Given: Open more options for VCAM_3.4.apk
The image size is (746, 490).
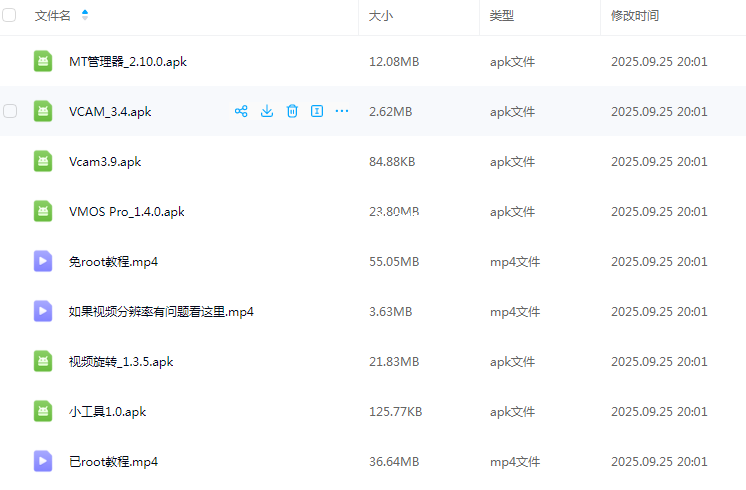Looking at the screenshot, I should pos(342,111).
